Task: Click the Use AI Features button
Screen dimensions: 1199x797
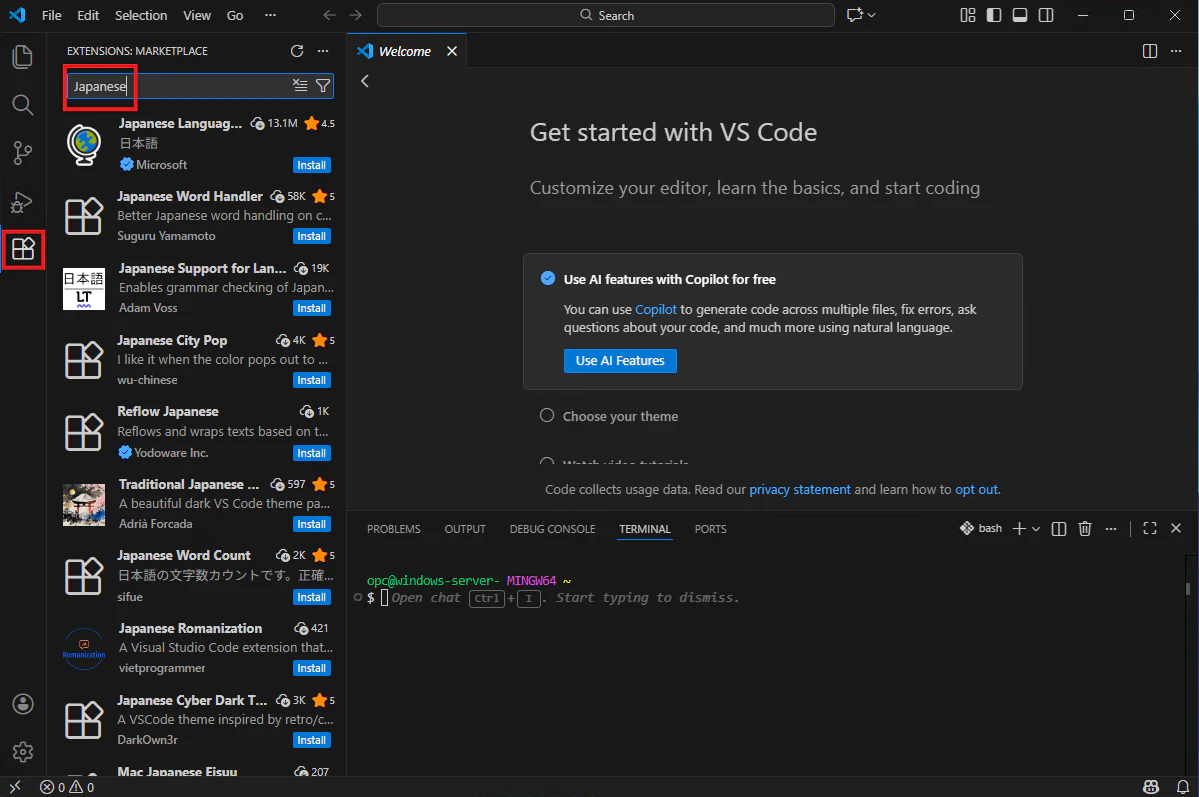Action: coord(620,361)
